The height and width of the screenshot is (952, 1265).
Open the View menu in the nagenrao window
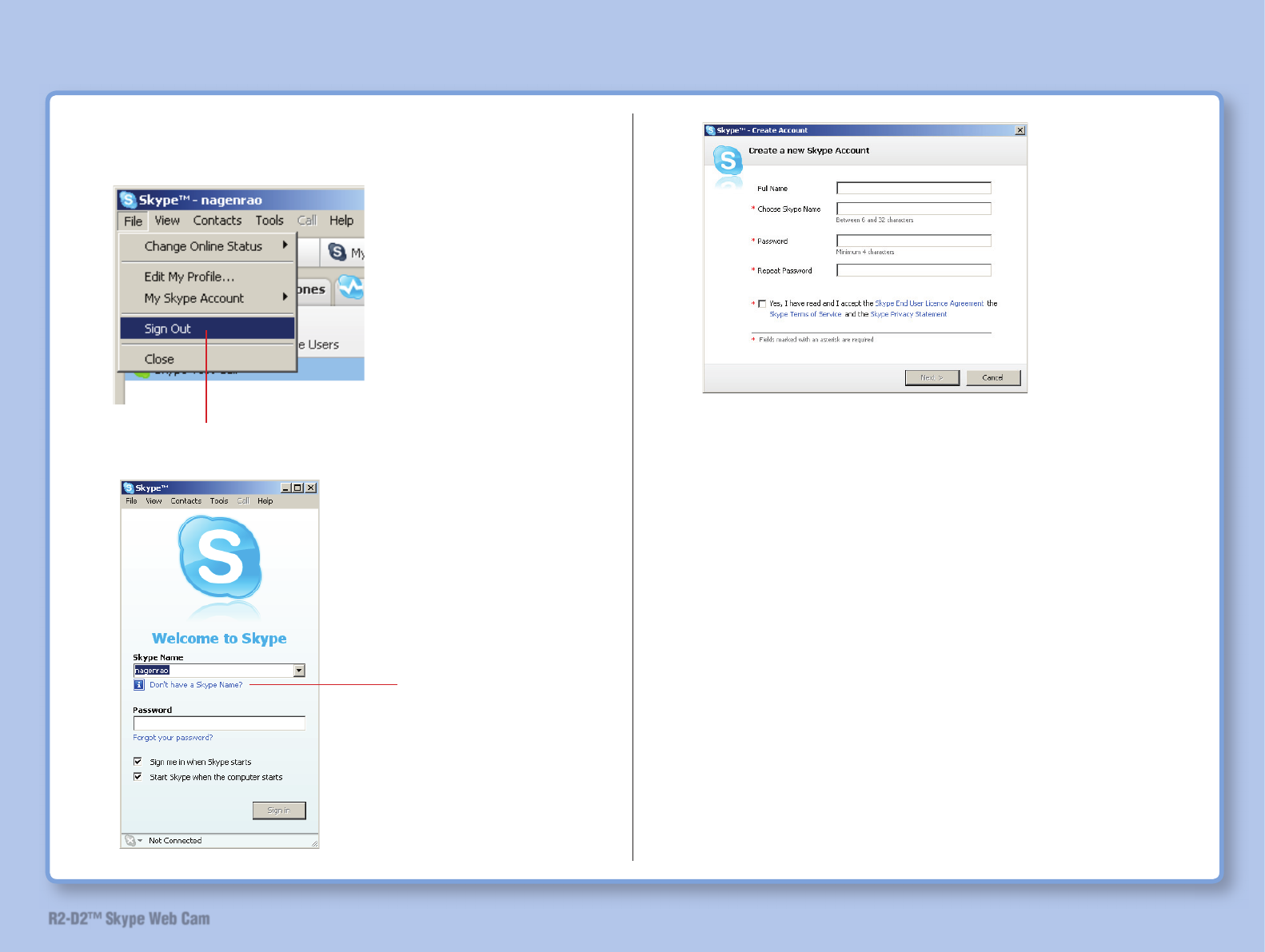pos(167,221)
